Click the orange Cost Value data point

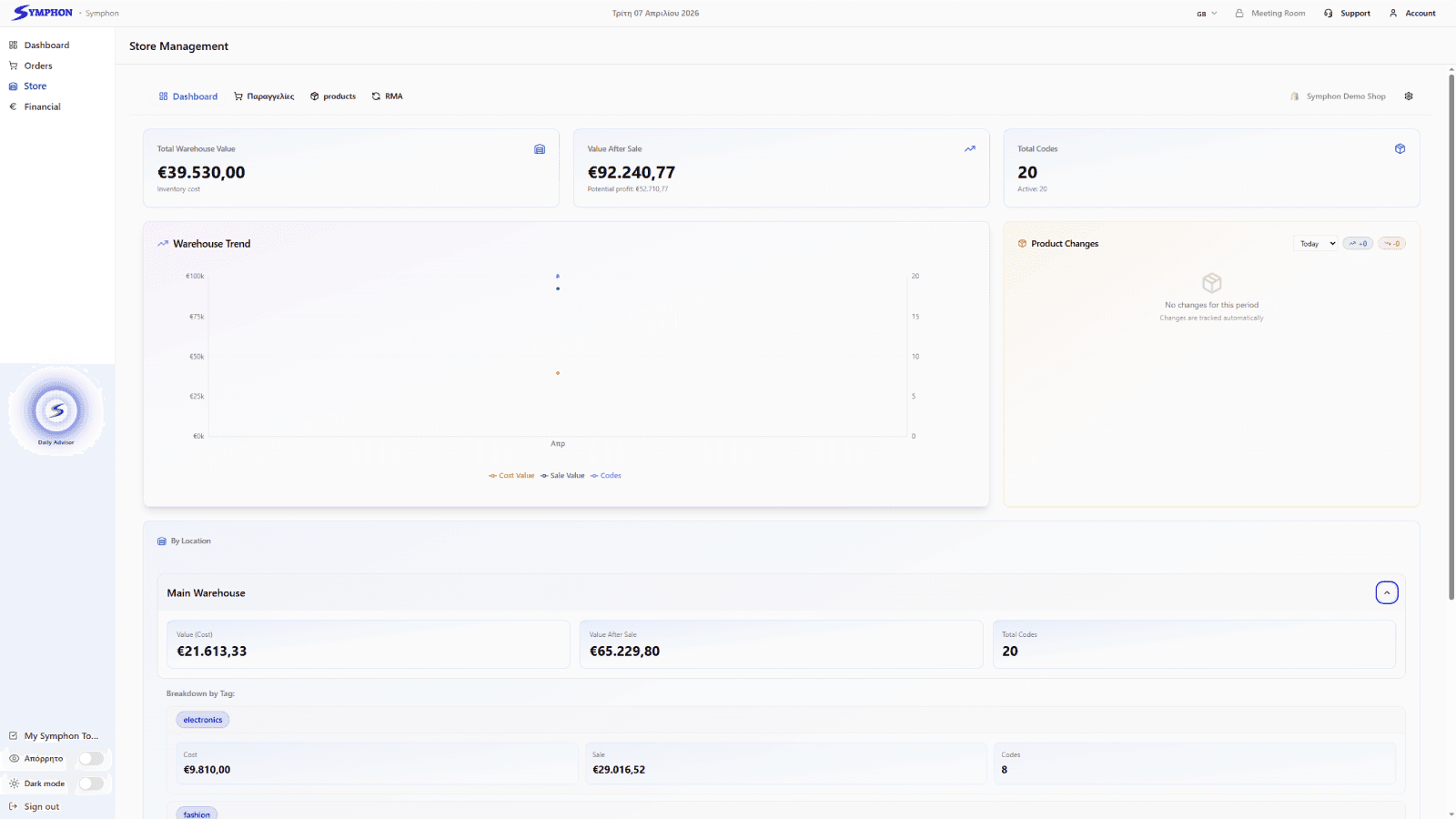pyautogui.click(x=558, y=373)
